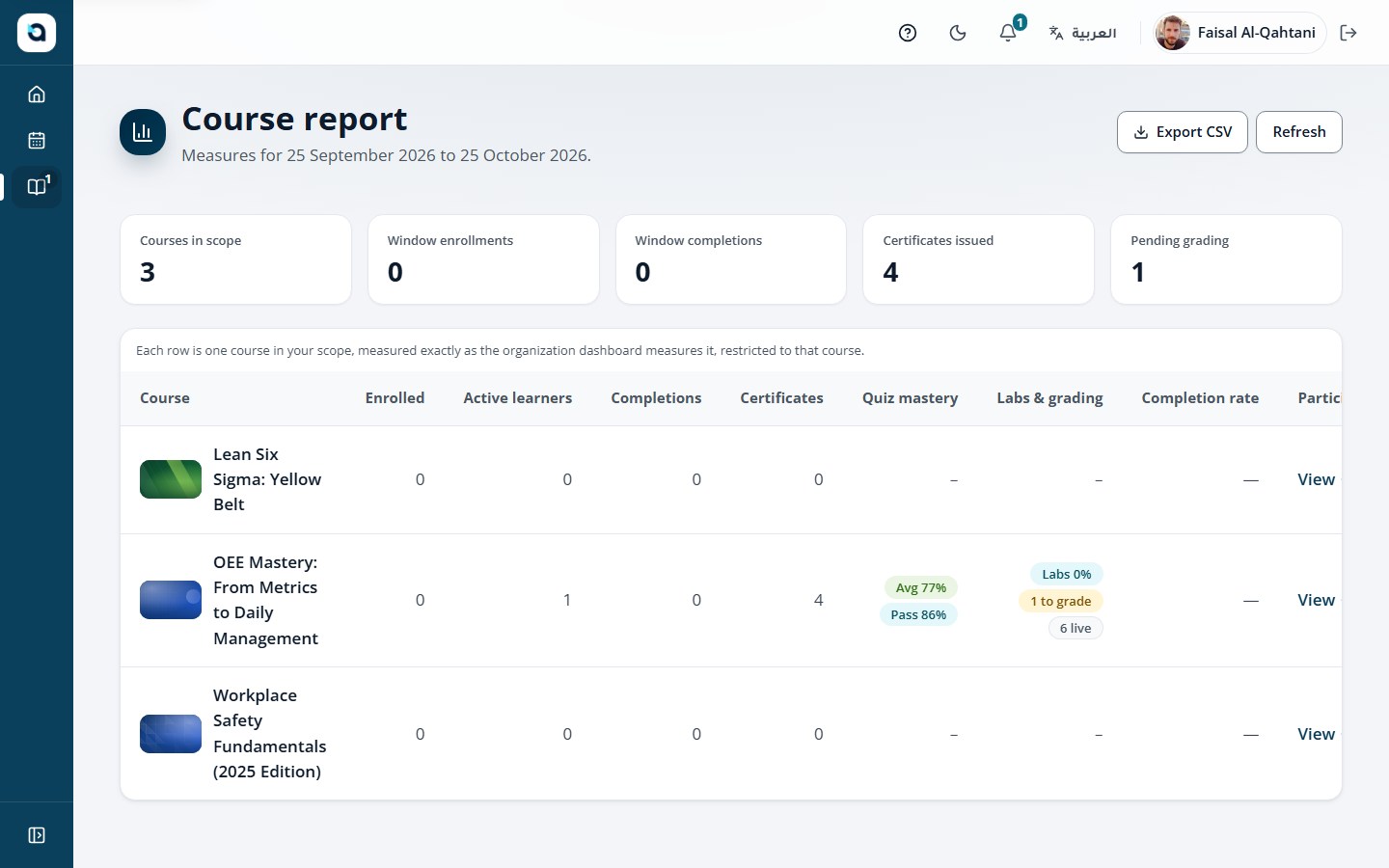Click the 1 to grade badge
The height and width of the screenshot is (868, 1389).
pyautogui.click(x=1060, y=601)
